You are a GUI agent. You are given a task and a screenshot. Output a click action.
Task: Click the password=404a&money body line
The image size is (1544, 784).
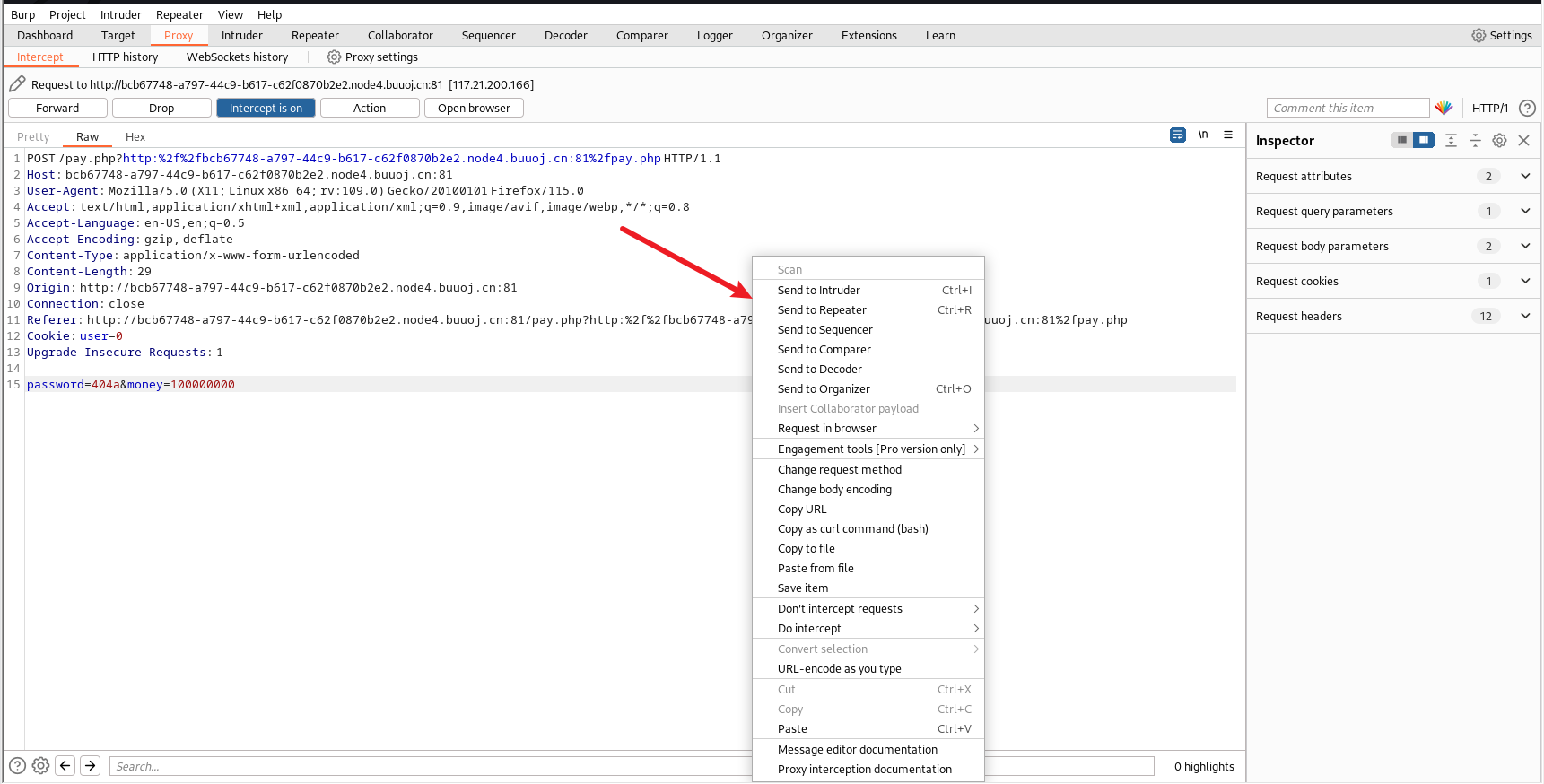(131, 384)
